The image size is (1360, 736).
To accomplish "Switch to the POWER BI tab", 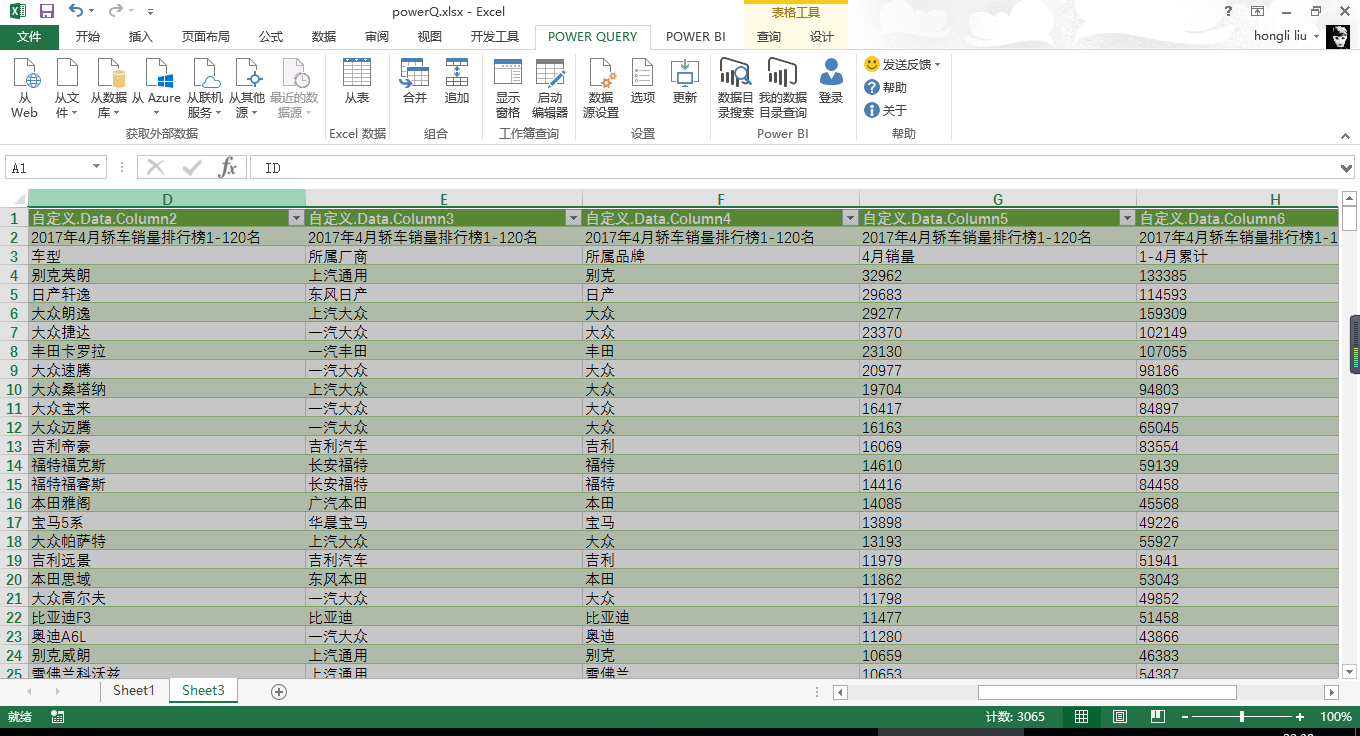I will [x=696, y=37].
